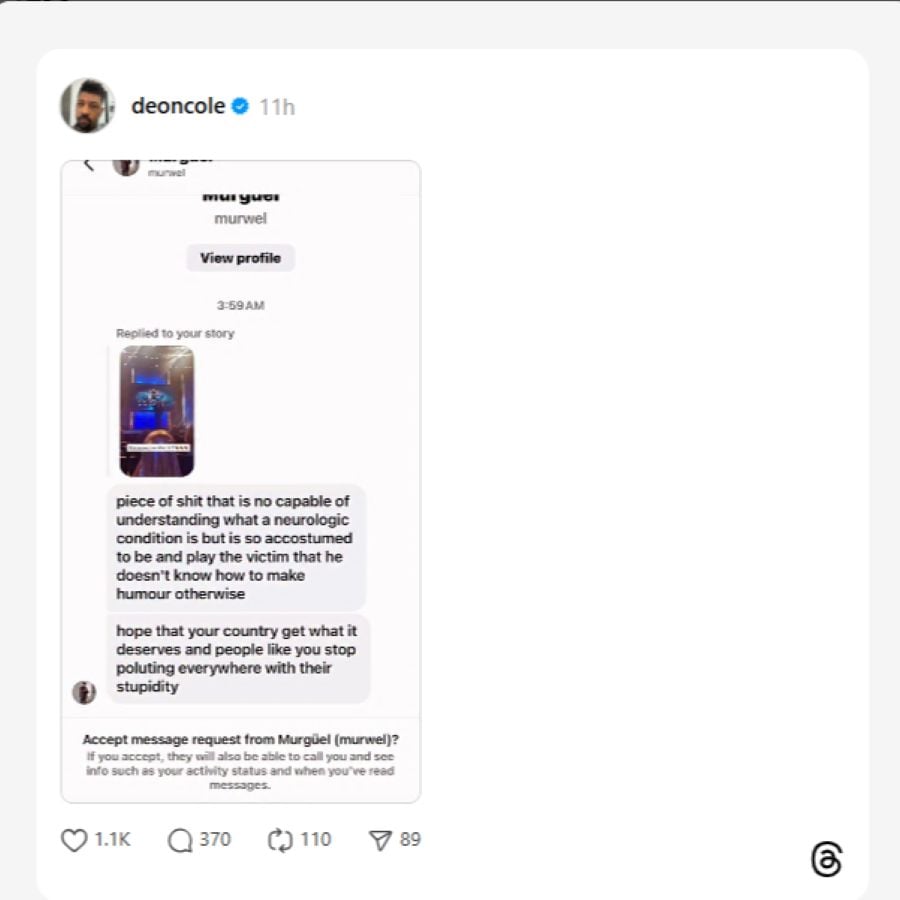Click the Threads logo

tap(827, 859)
